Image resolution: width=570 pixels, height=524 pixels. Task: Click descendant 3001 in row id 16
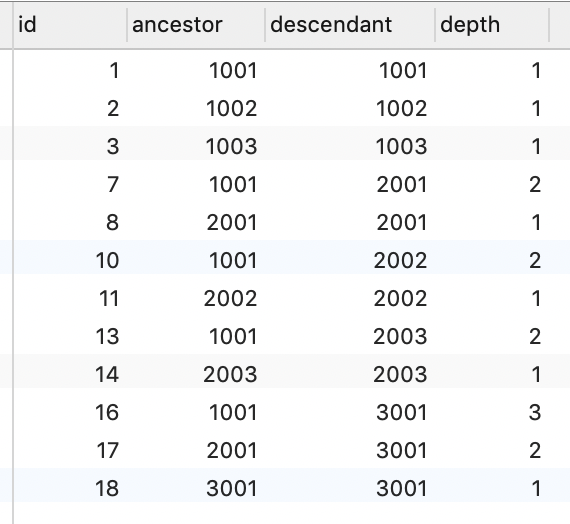[x=402, y=412]
